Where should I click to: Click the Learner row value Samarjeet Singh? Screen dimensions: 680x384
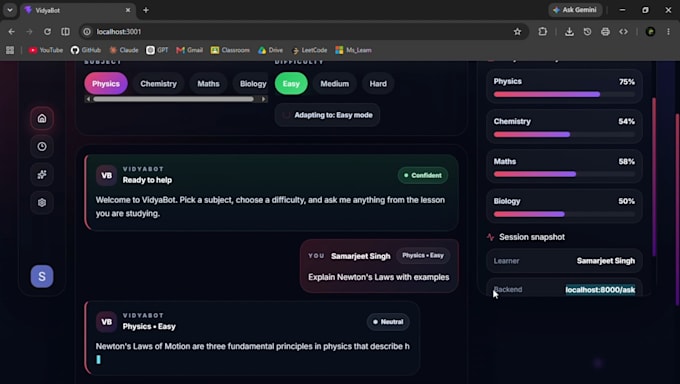pyautogui.click(x=606, y=261)
